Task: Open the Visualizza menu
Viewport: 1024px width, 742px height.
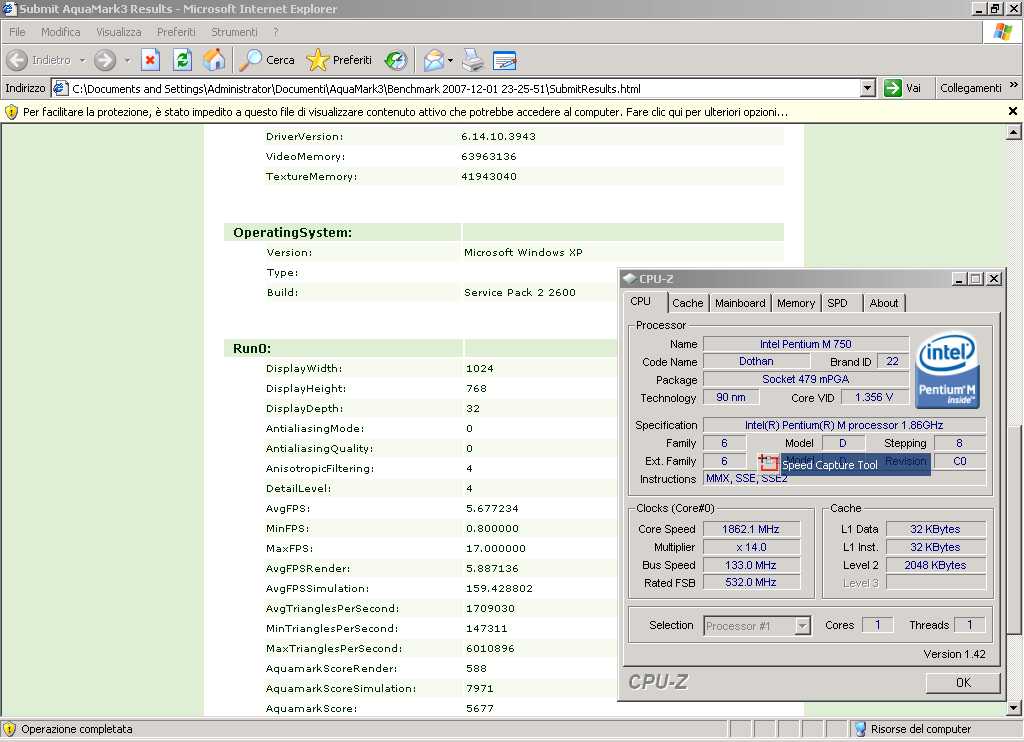Action: pyautogui.click(x=119, y=32)
